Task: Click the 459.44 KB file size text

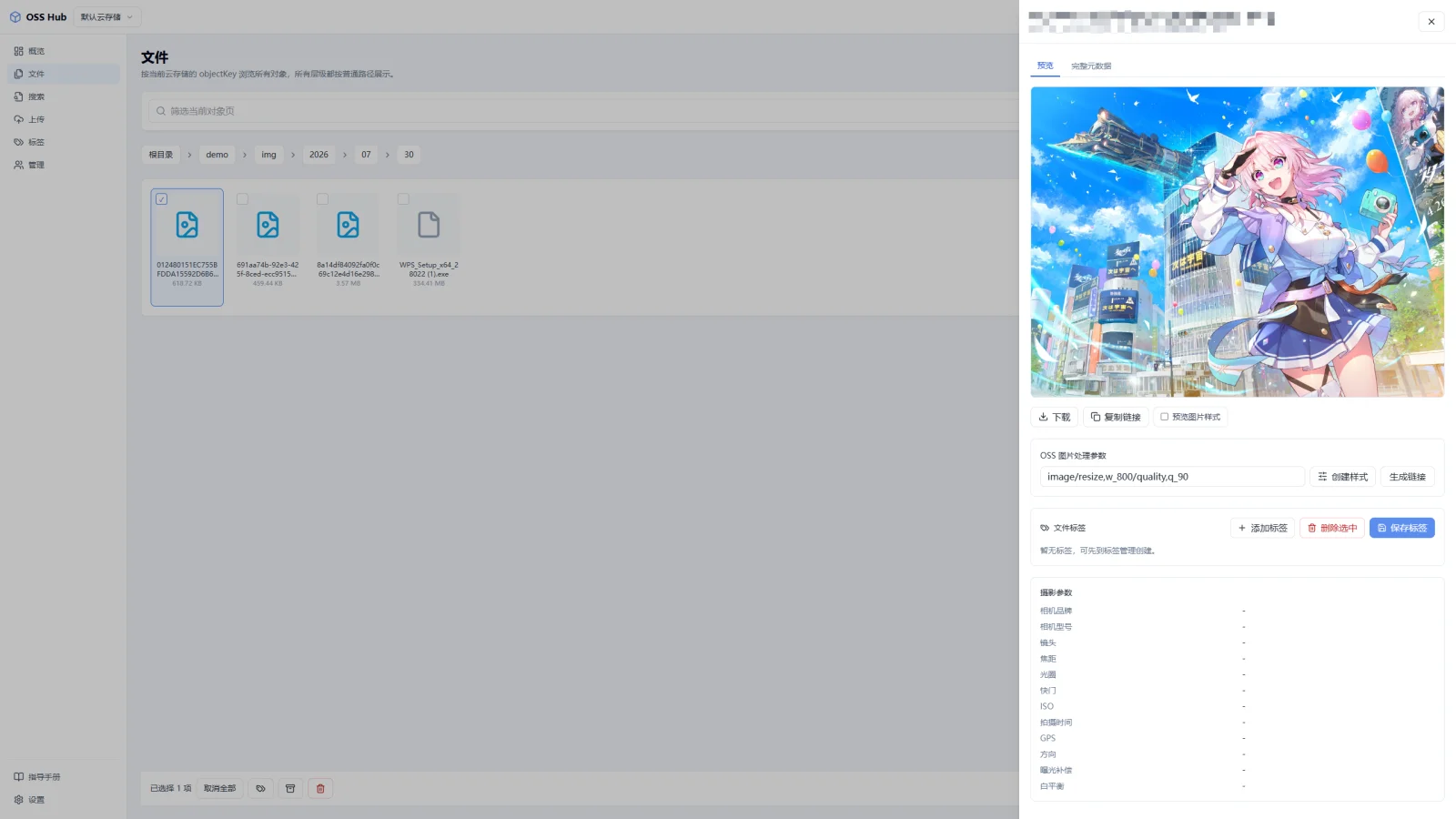Action: coord(268,284)
